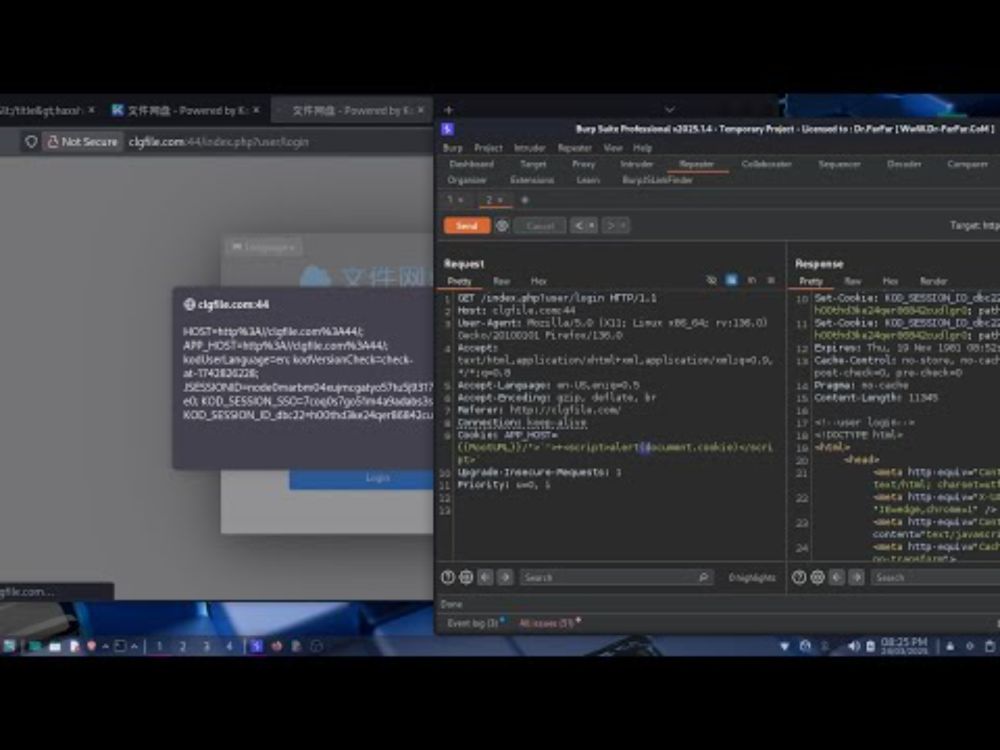This screenshot has height=750, width=1000.
Task: Open history dropdown beside the forward arrow
Action: (x=624, y=226)
